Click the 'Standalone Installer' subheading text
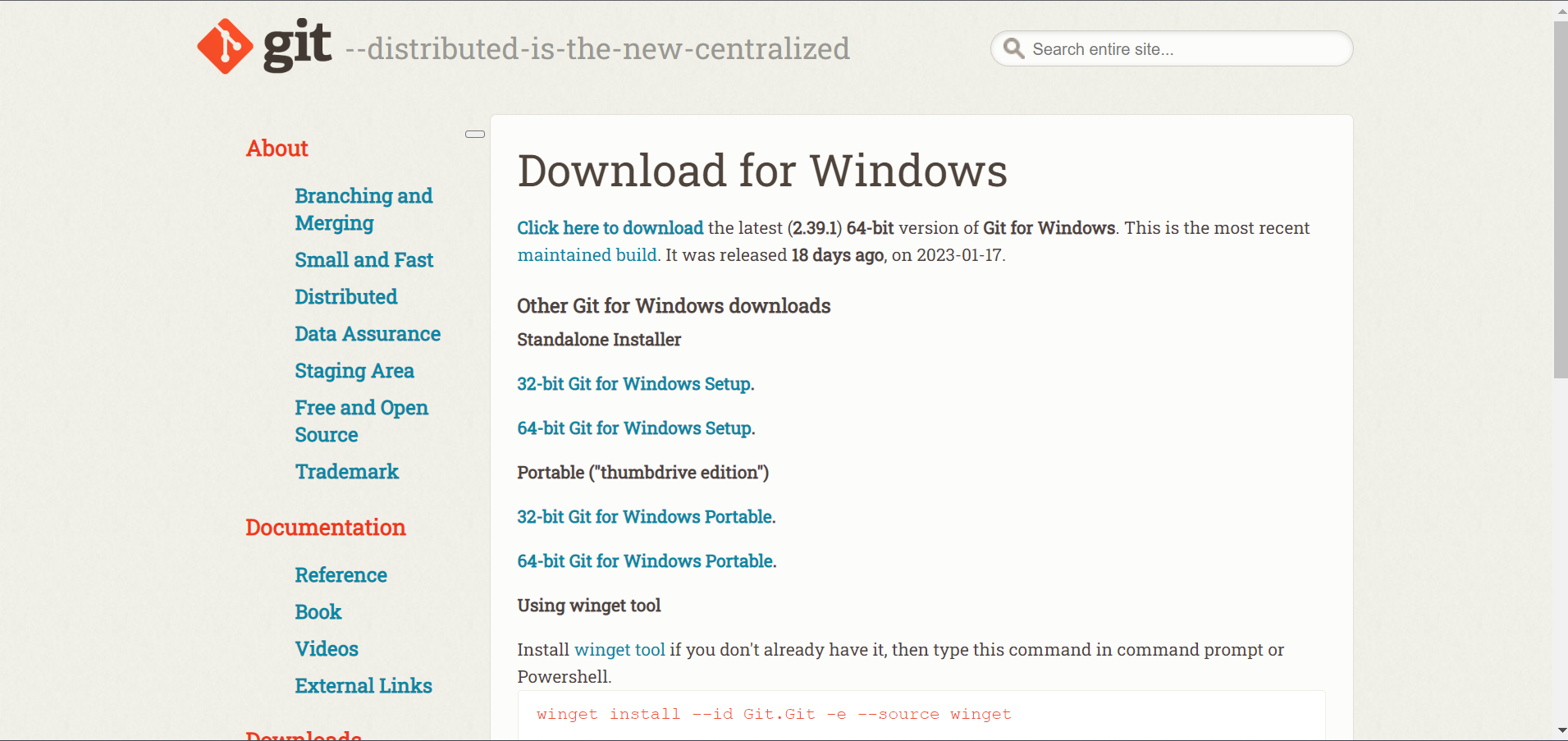This screenshot has height=741, width=1568. click(599, 340)
